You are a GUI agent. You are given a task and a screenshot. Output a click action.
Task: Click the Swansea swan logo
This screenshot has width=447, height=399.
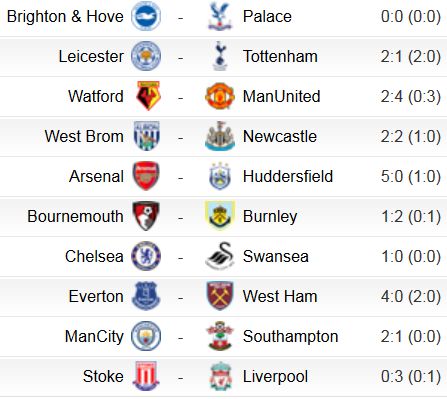(x=220, y=256)
